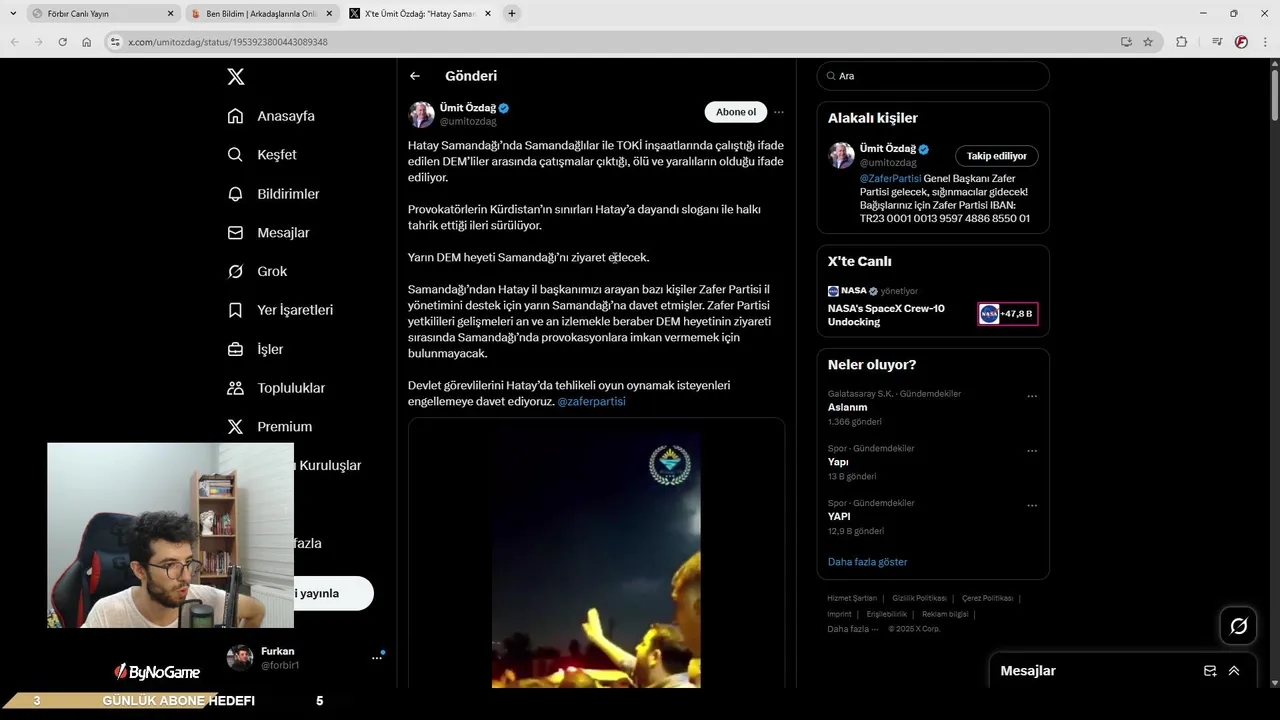Click the +47,8 B viewers badge
This screenshot has width=1280, height=720.
click(1008, 314)
